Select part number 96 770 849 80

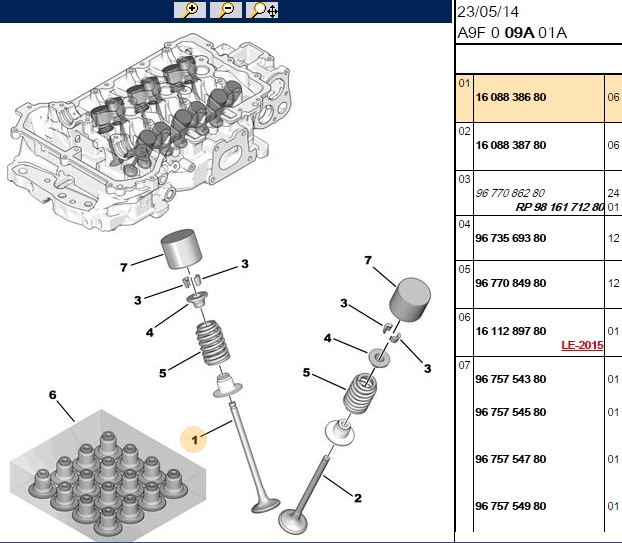click(511, 283)
